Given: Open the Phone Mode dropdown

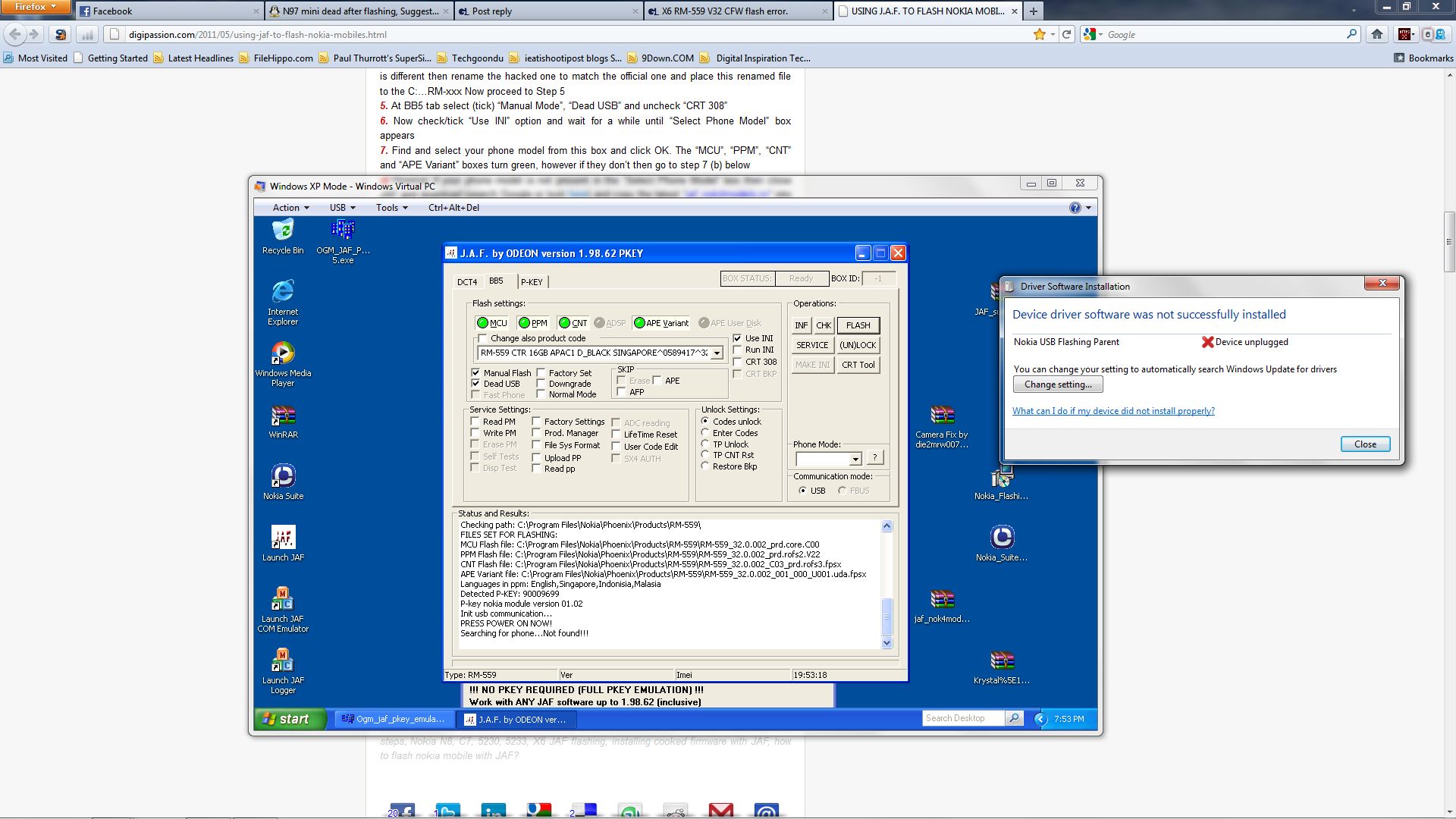Looking at the screenshot, I should coord(855,459).
